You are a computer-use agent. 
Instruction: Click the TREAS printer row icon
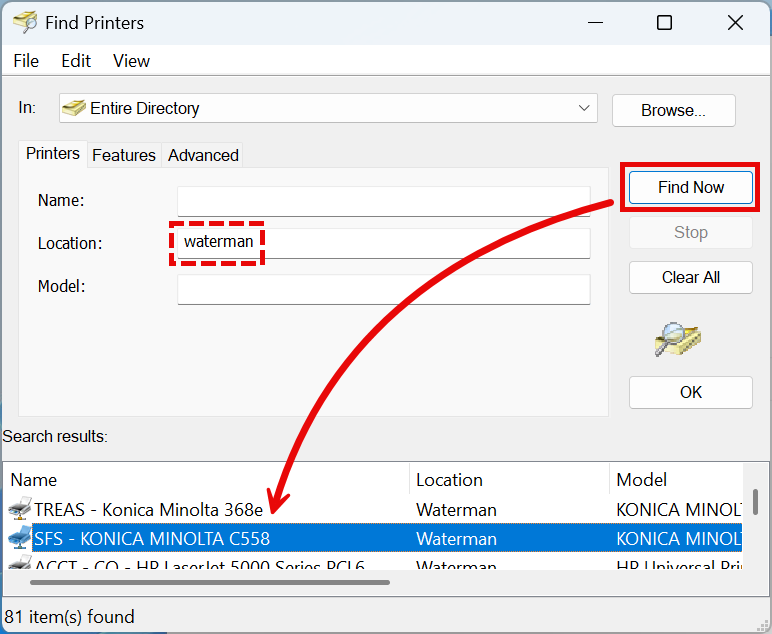(x=20, y=510)
